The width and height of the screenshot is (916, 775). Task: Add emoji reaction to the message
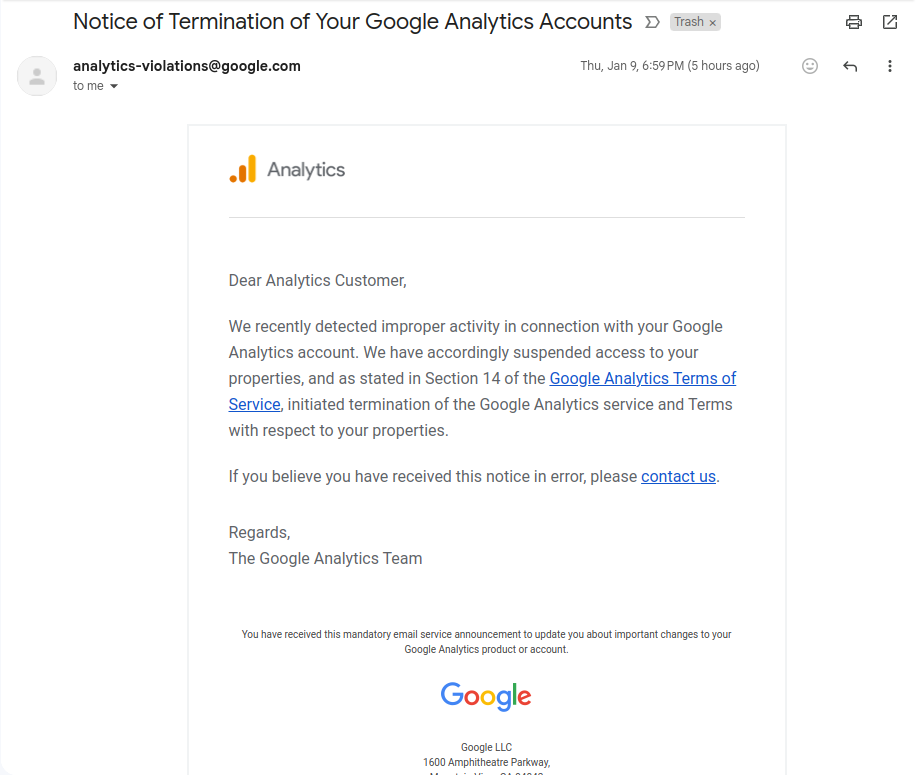(810, 66)
